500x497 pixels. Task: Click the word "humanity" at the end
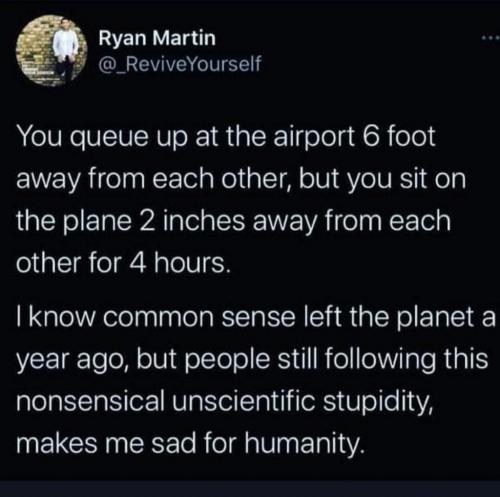point(302,444)
